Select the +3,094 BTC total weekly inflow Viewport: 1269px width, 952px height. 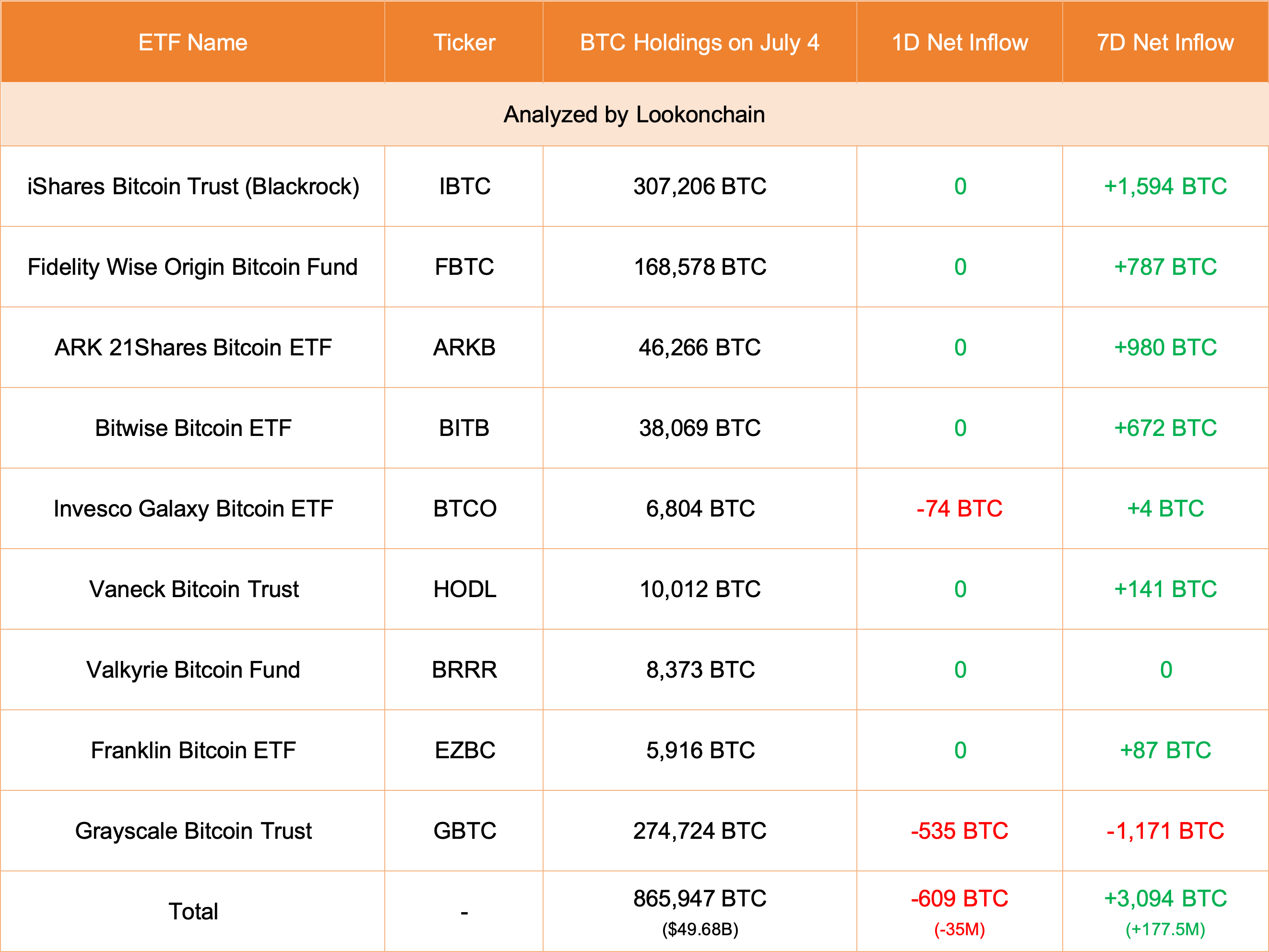1165,899
